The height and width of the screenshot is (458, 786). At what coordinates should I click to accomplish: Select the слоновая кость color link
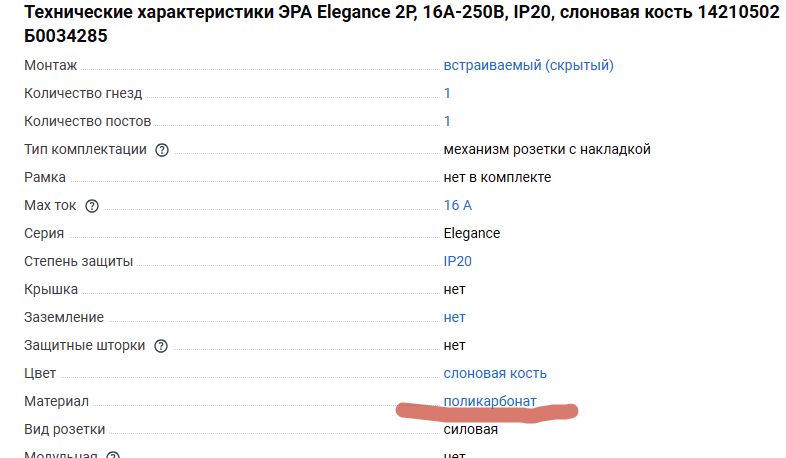point(495,374)
